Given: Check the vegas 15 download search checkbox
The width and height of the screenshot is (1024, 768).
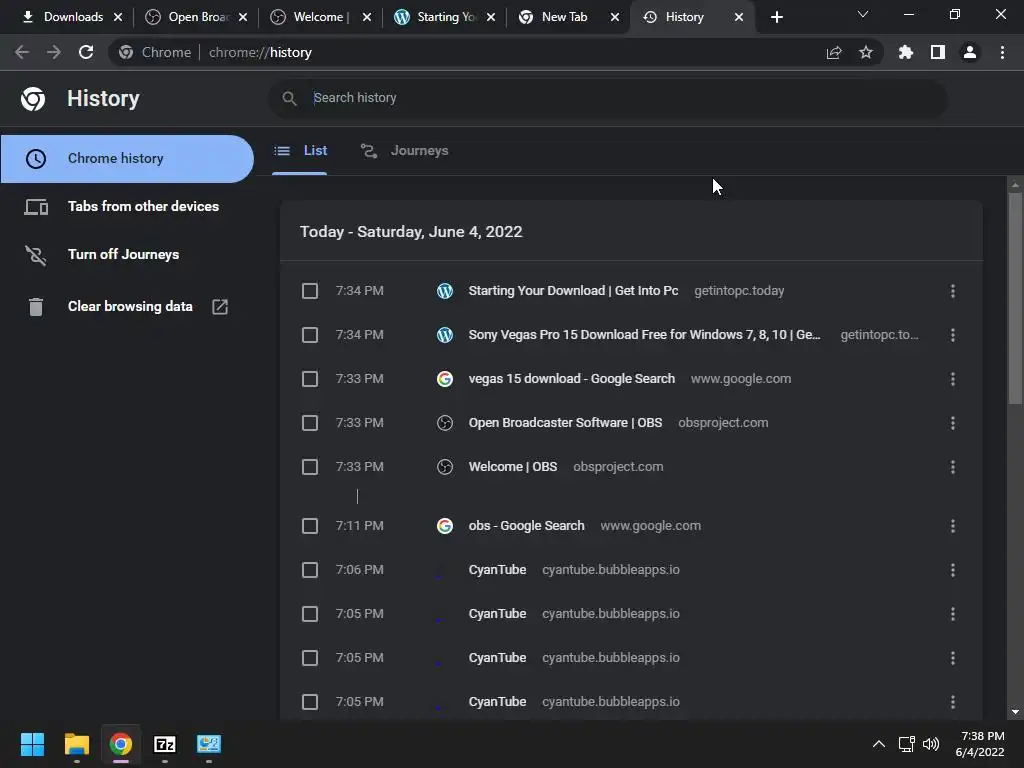Looking at the screenshot, I should tap(310, 379).
